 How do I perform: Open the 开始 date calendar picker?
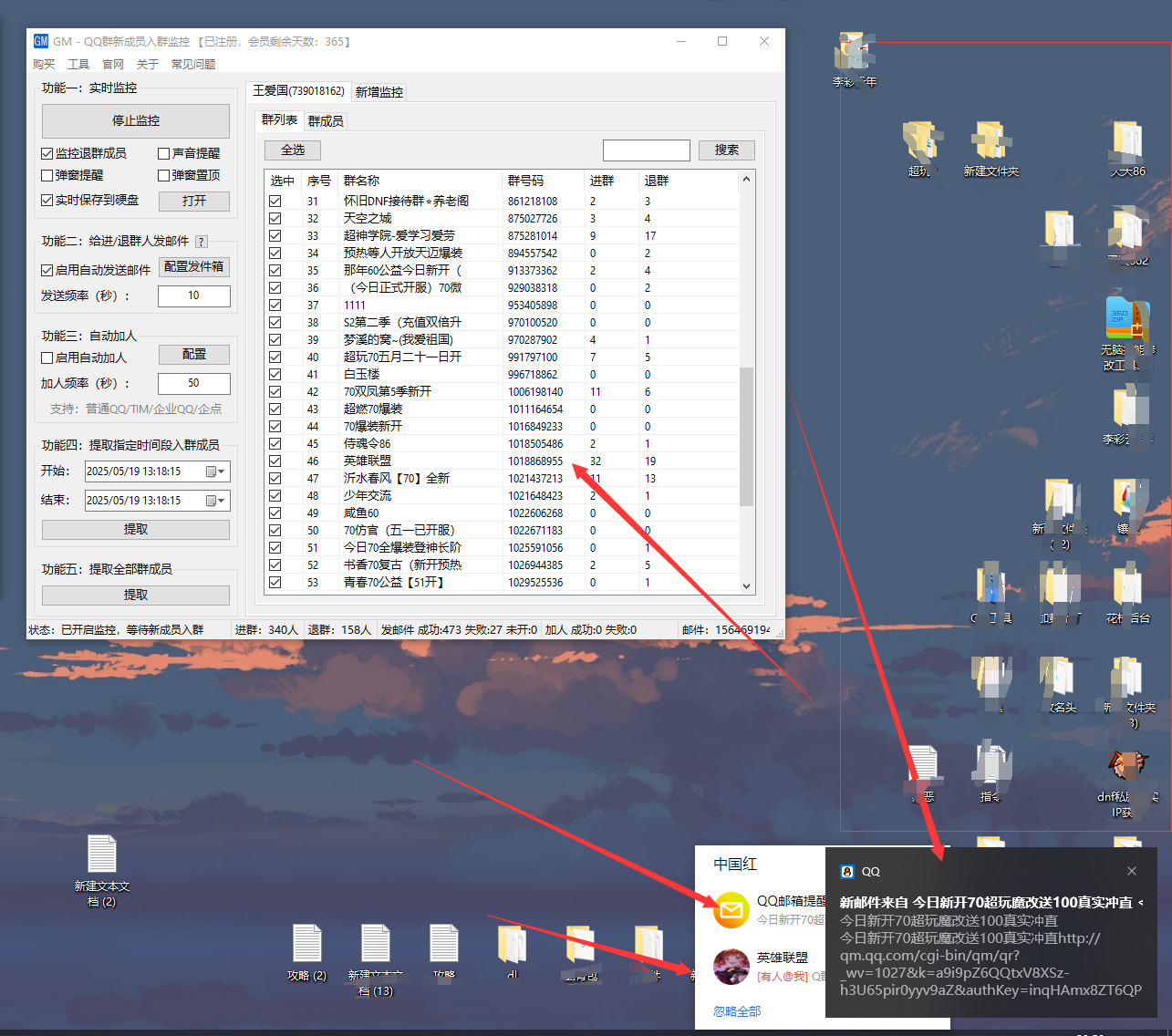pos(212,471)
